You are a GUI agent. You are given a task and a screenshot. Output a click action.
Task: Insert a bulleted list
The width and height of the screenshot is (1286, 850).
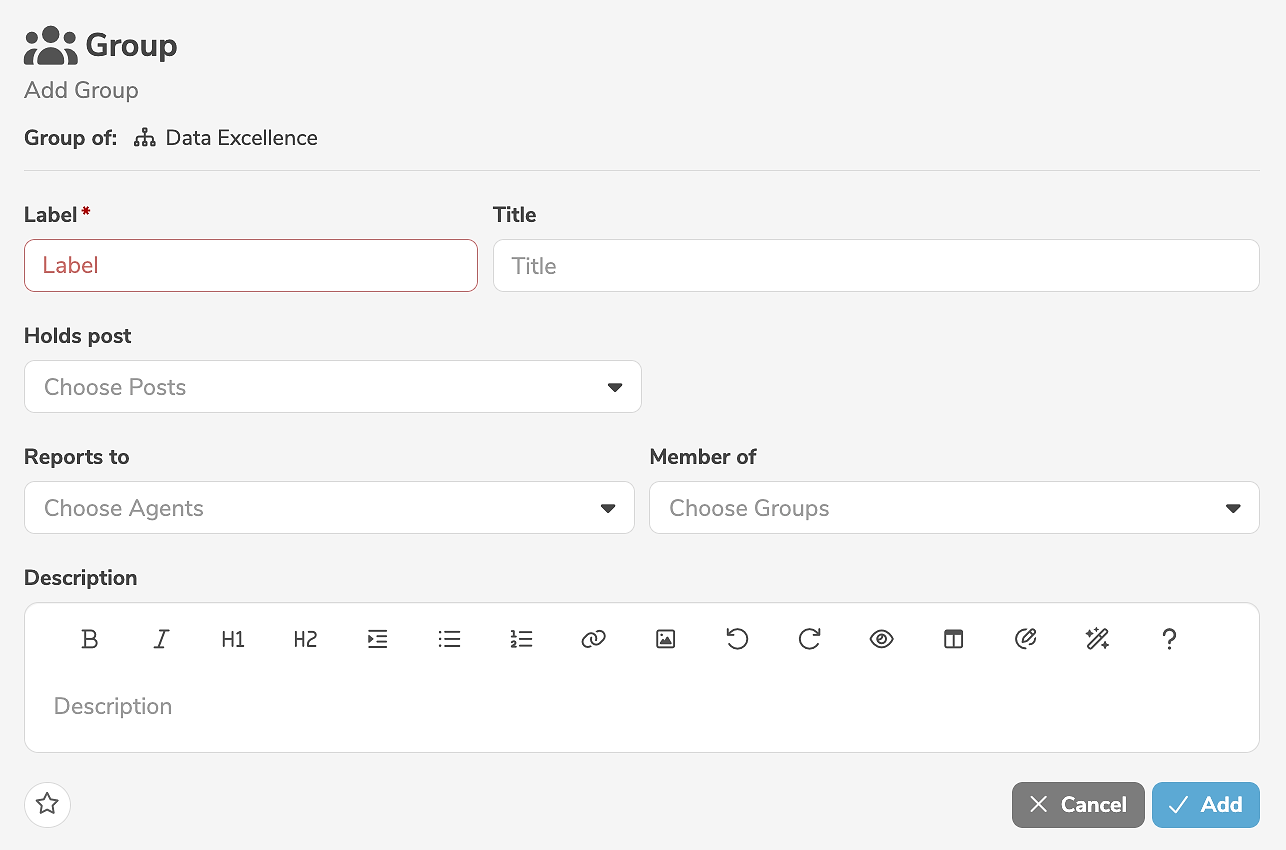449,639
